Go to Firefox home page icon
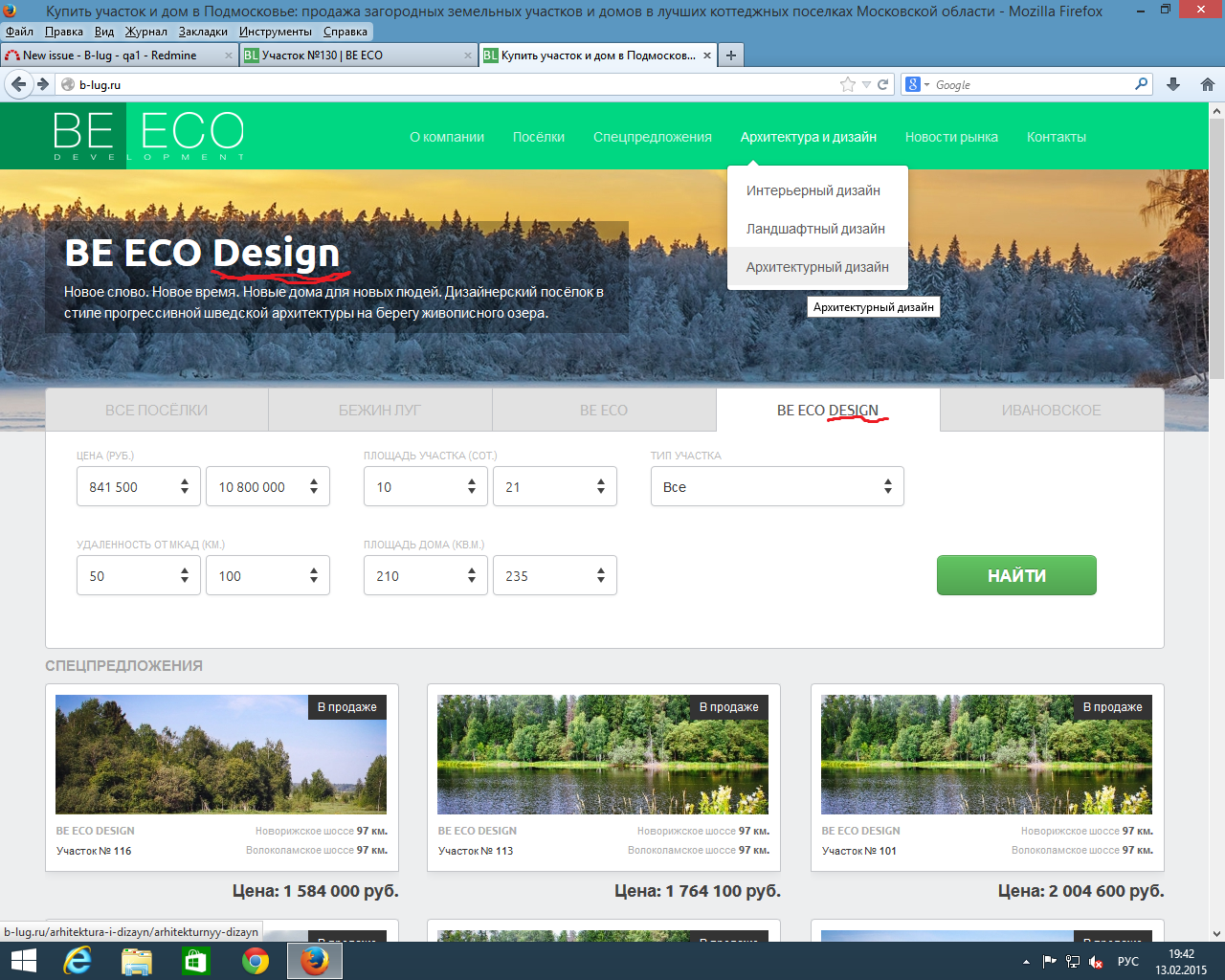1225x980 pixels. point(1207,84)
